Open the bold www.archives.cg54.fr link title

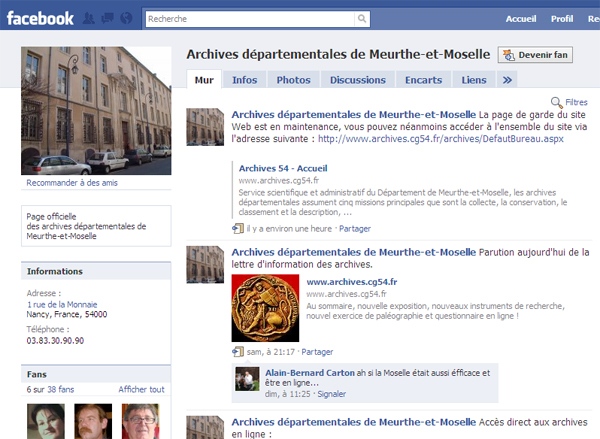(x=352, y=282)
